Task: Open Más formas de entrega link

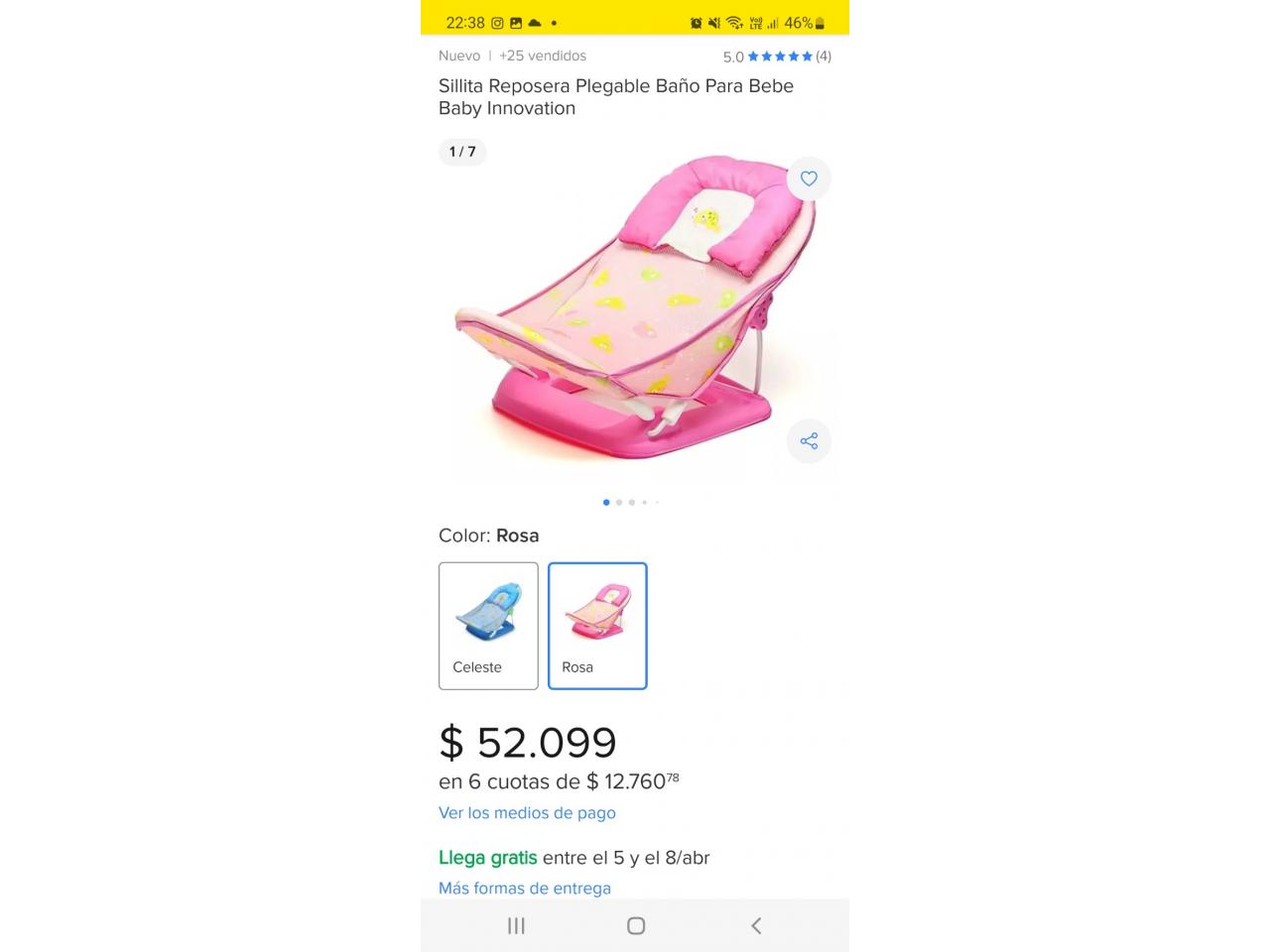Action: pos(525,888)
